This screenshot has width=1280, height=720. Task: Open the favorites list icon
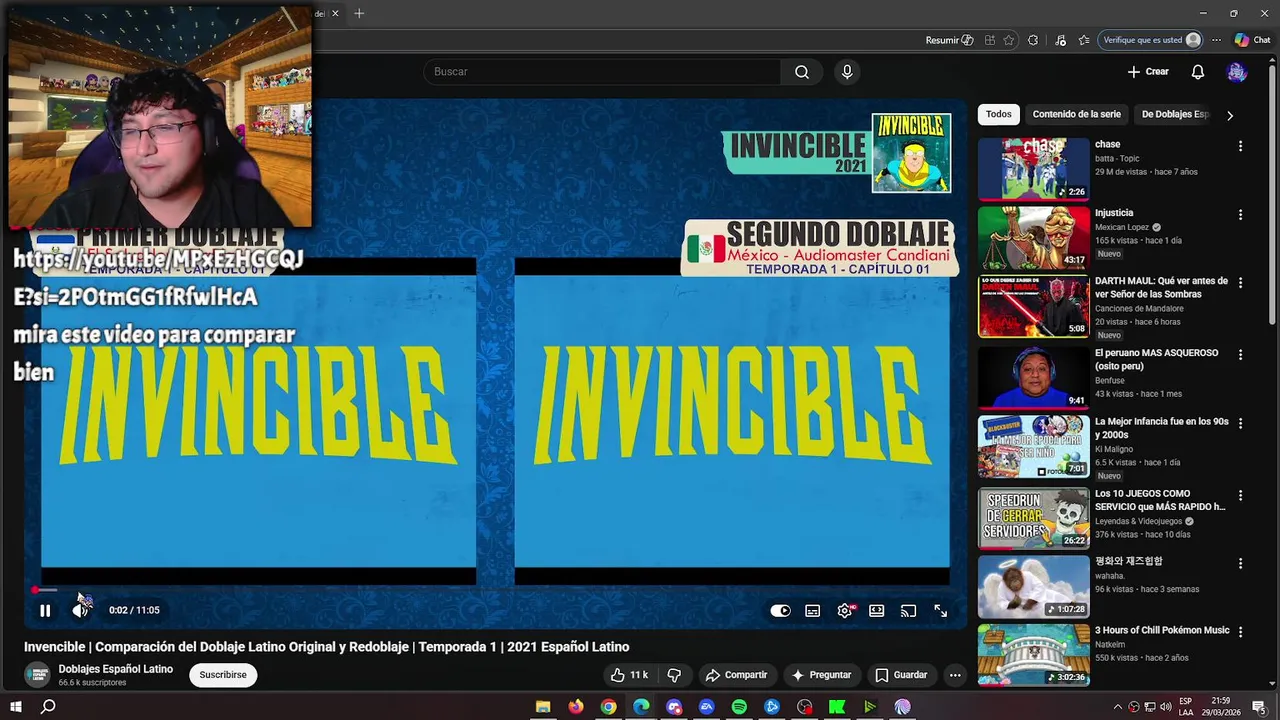(x=1084, y=40)
